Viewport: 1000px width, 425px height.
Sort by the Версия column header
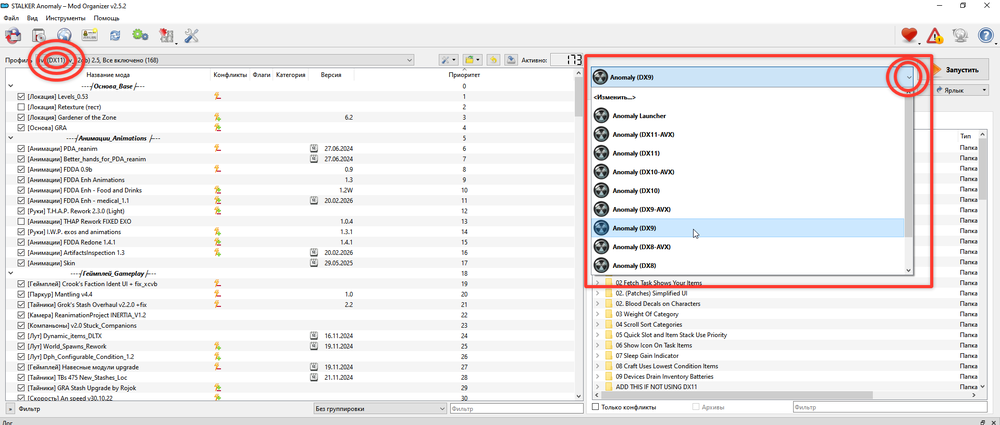point(331,75)
